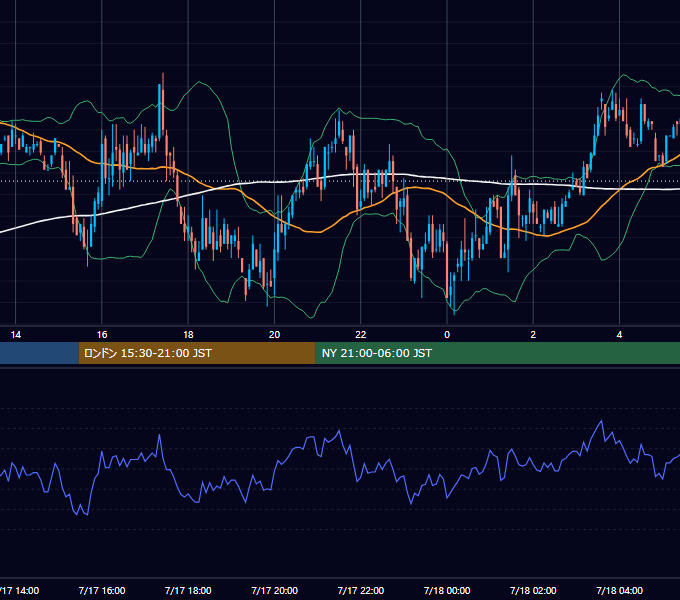Select the ロンドン 15:30-21:00 JST session bar
680x600 pixels.
[x=197, y=353]
